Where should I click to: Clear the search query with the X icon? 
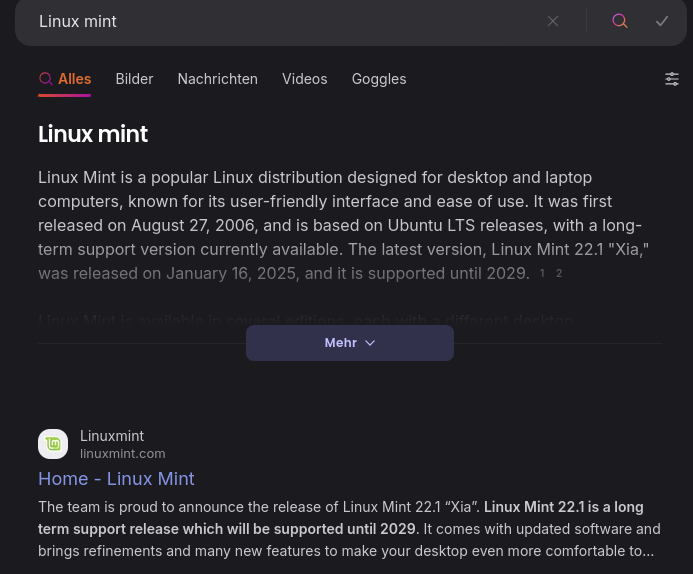(553, 21)
